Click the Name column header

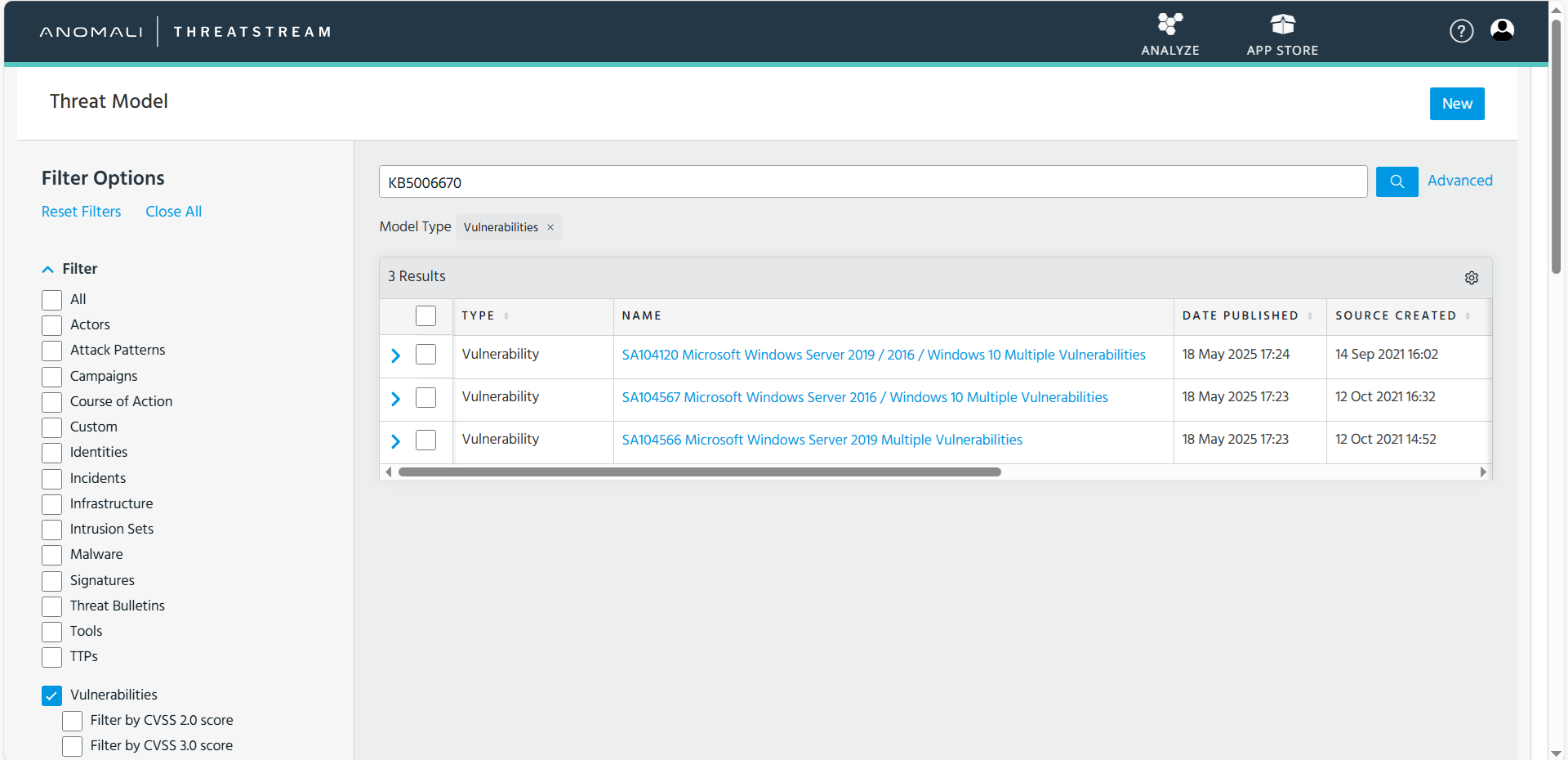[x=642, y=315]
